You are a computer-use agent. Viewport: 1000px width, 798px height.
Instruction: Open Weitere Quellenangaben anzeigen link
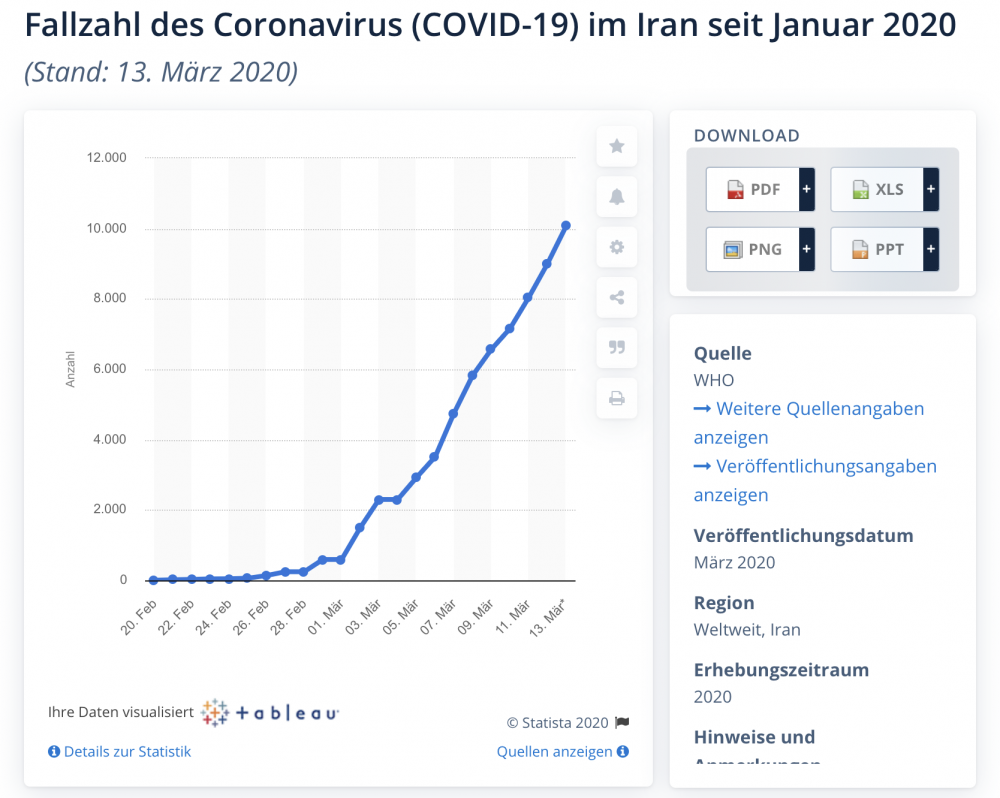tap(809, 423)
